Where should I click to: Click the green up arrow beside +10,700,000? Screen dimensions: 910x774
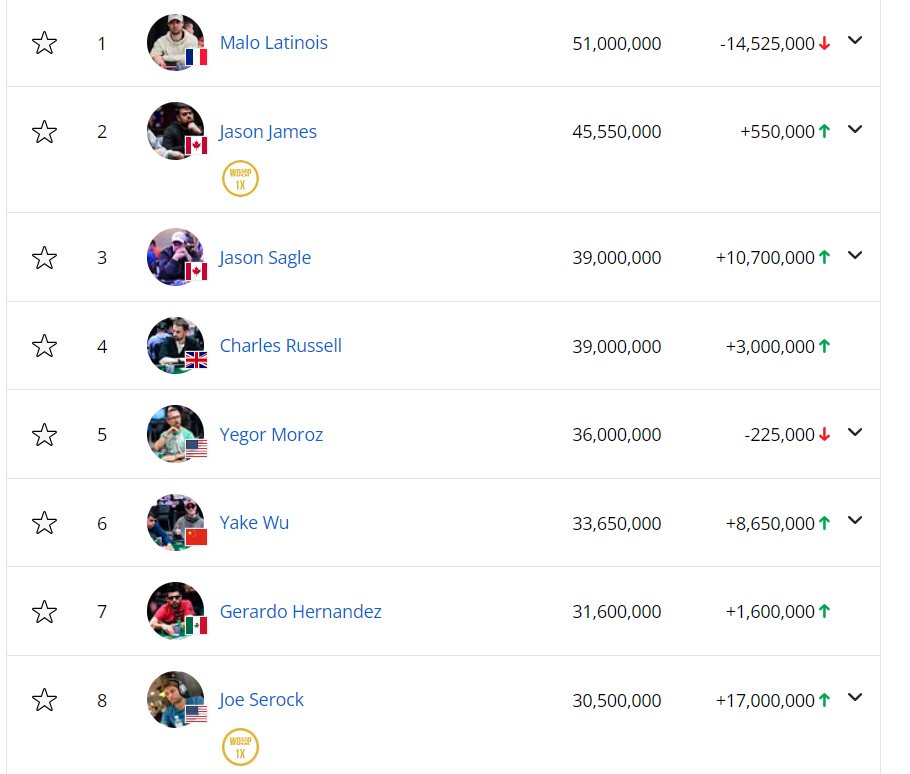point(825,258)
